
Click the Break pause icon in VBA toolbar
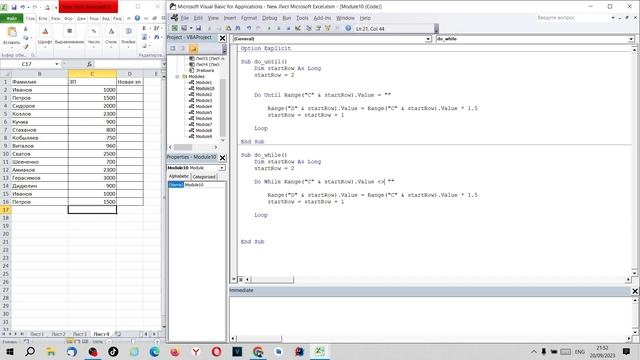tap(279, 28)
